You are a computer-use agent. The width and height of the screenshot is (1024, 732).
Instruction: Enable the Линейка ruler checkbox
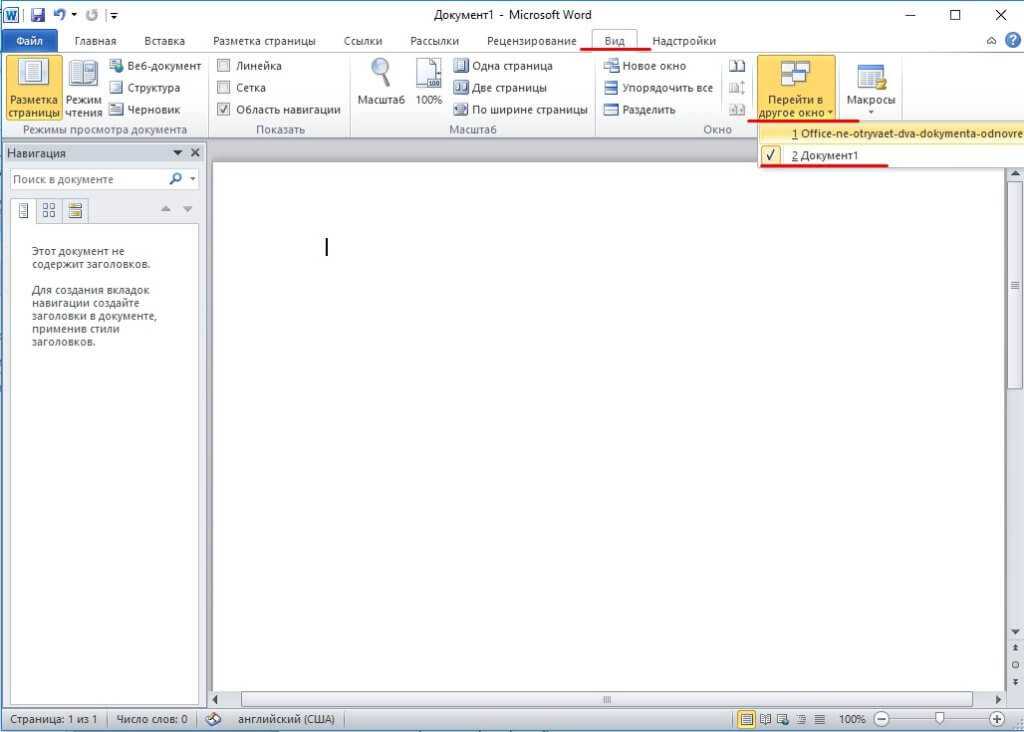224,66
